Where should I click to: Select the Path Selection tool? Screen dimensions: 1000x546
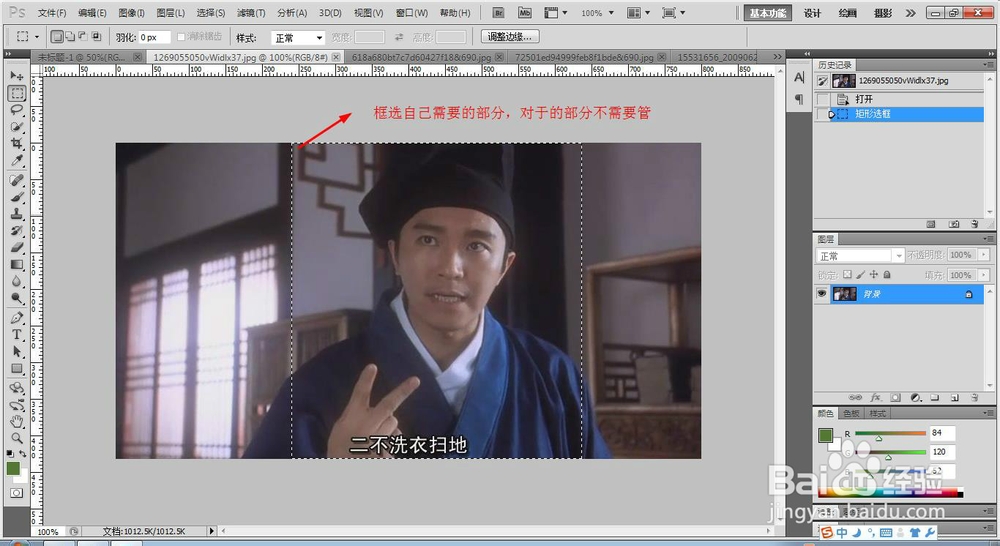click(x=17, y=351)
